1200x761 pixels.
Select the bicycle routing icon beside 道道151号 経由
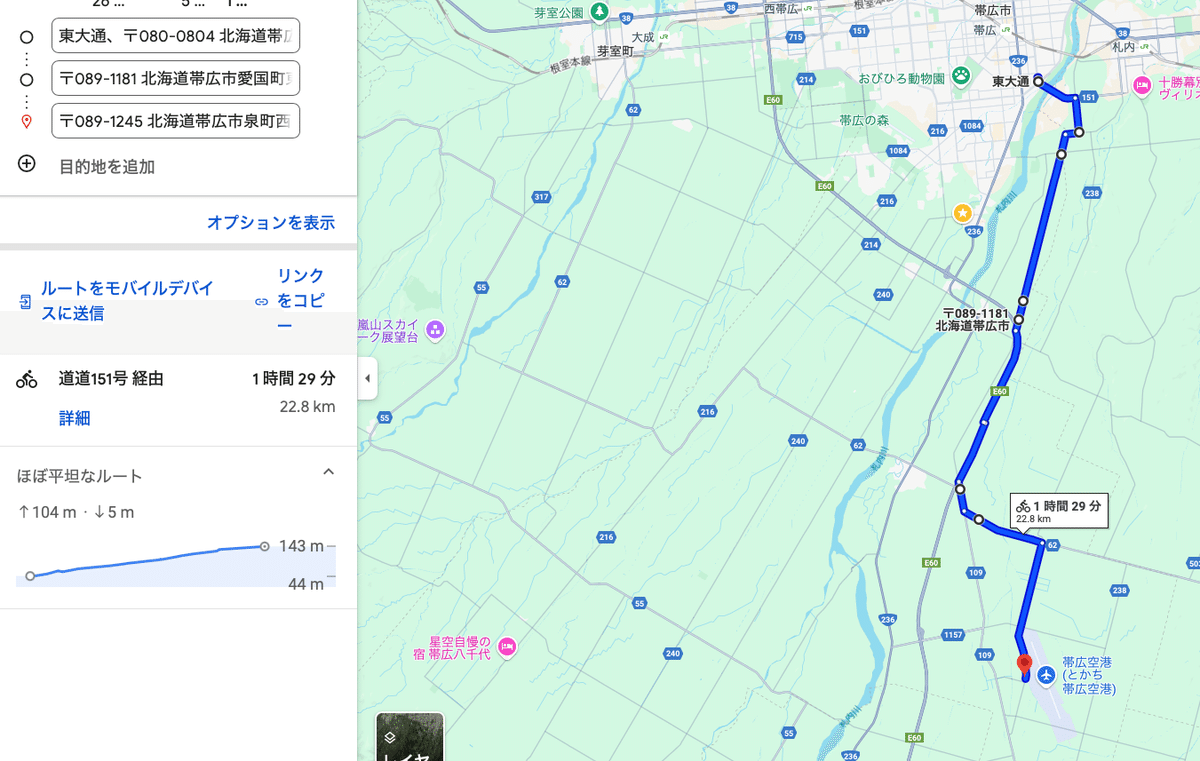[26, 379]
